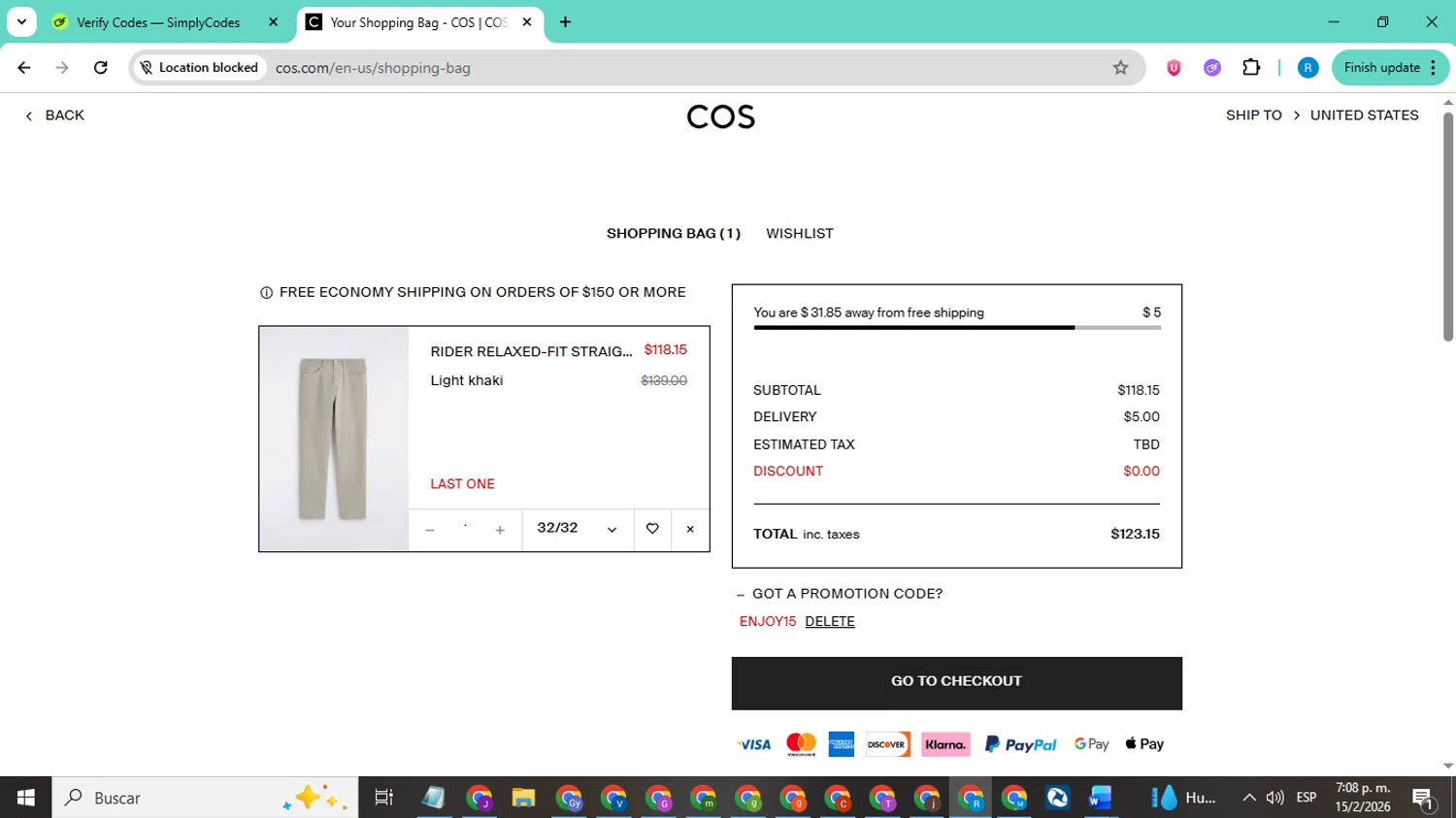Click the Buscar taskbar search box
Screen dimensions: 1456x818
click(205, 798)
